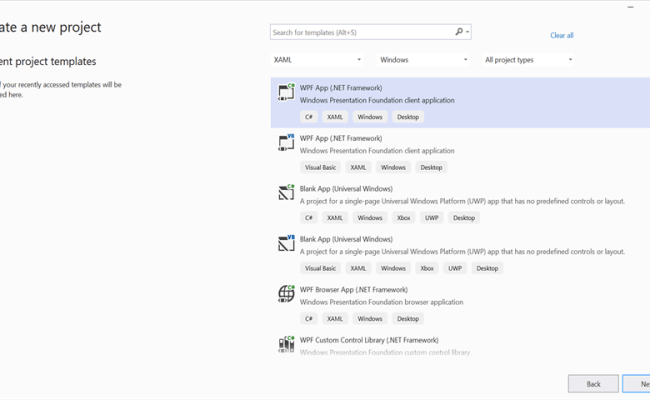Focus the Search for templates field
650x400 pixels.
pyautogui.click(x=371, y=32)
